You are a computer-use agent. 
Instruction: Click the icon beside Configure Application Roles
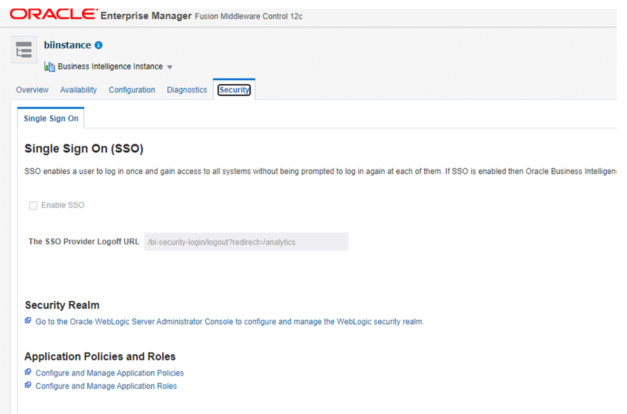pos(28,385)
